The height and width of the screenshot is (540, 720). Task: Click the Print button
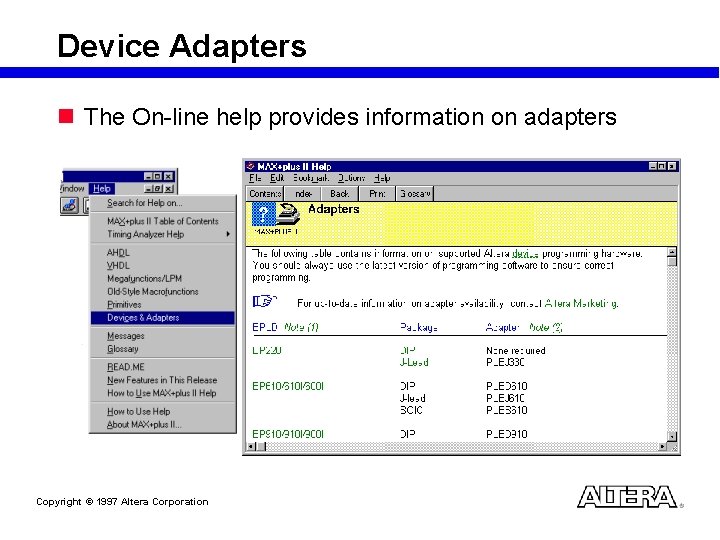click(x=377, y=194)
